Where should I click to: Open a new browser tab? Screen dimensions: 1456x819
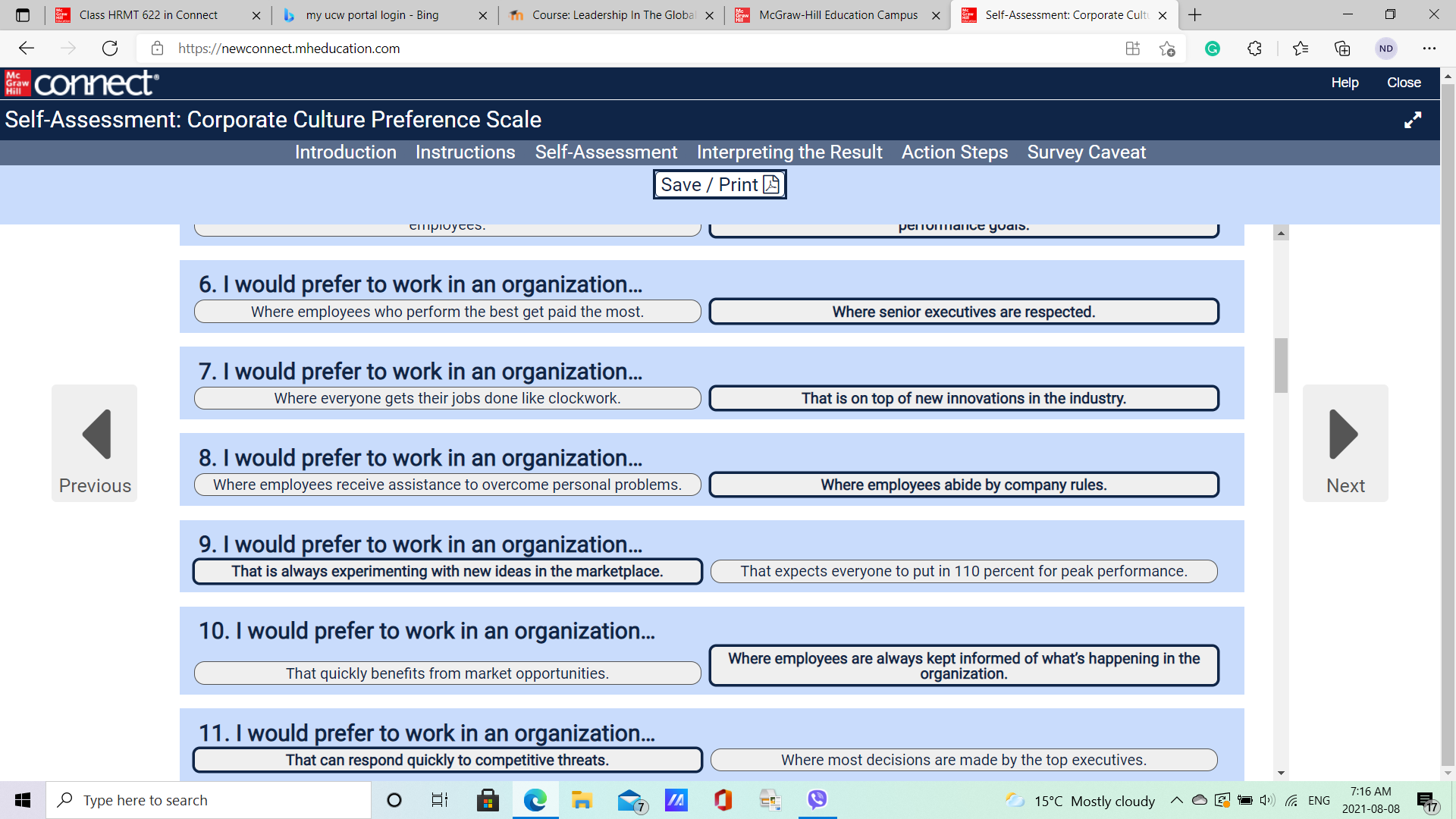click(1195, 15)
